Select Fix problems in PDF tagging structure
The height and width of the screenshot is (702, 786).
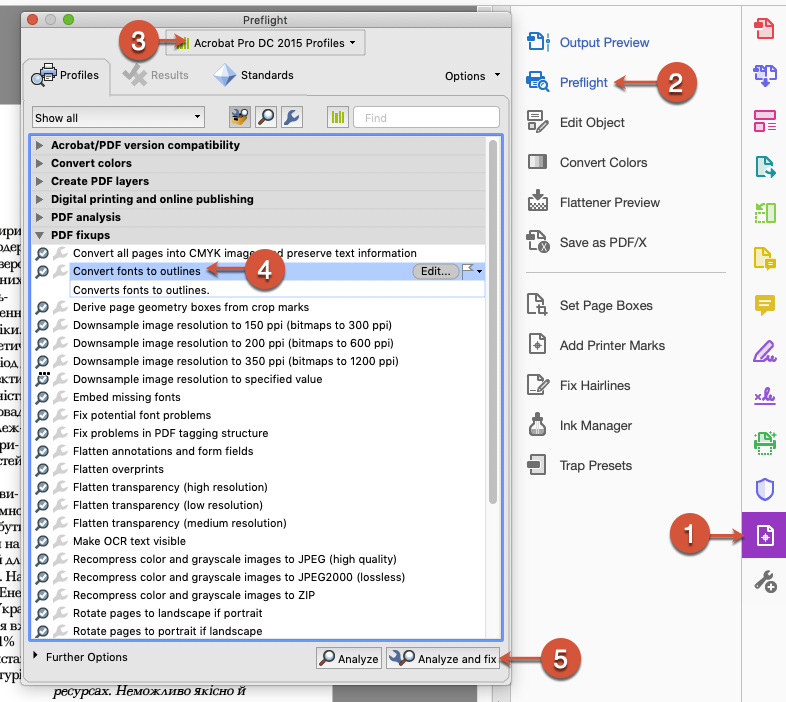[x=170, y=433]
